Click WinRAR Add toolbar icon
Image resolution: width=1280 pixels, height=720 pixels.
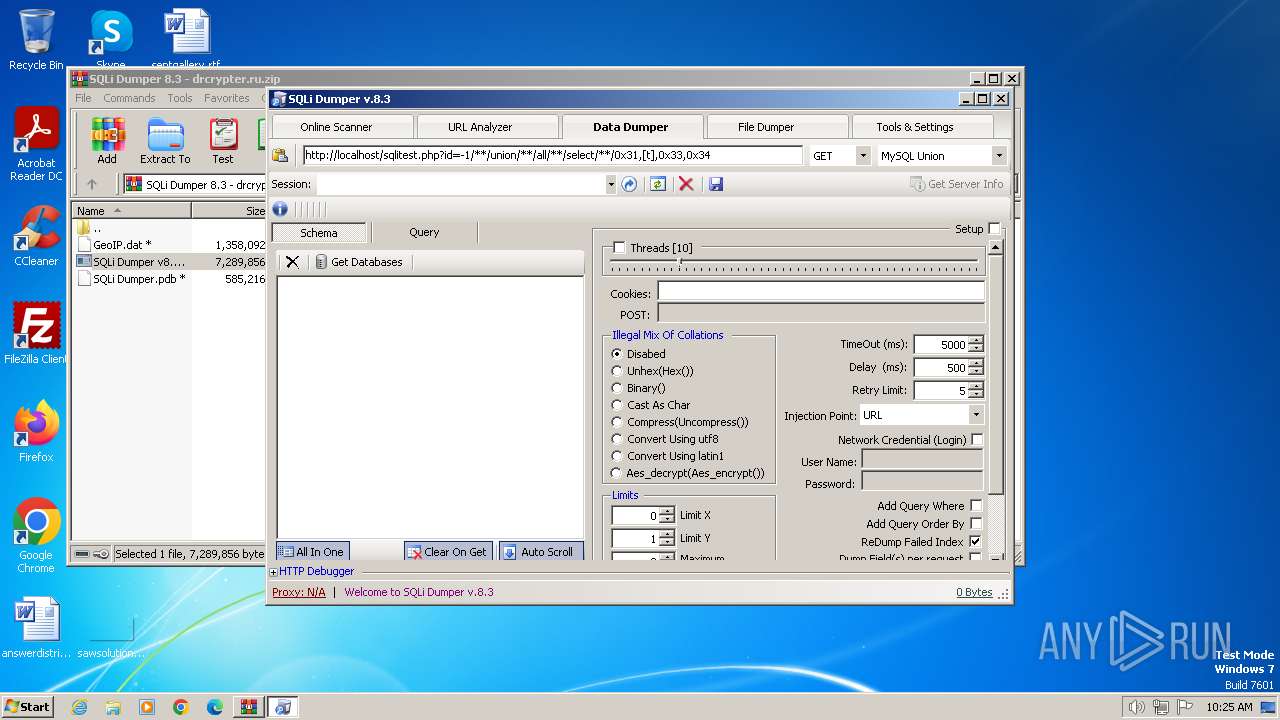click(x=107, y=141)
